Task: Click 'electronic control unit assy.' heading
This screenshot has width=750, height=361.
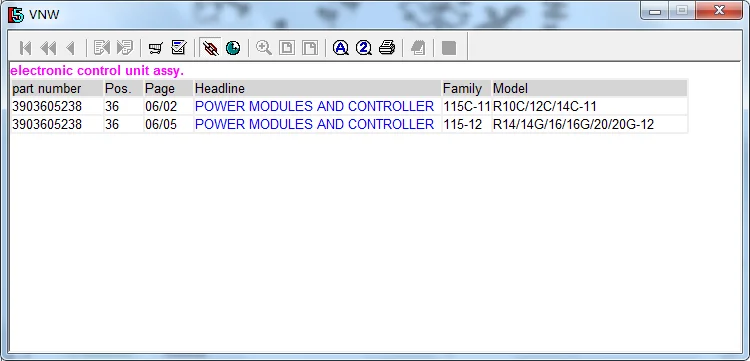Action: (x=97, y=71)
